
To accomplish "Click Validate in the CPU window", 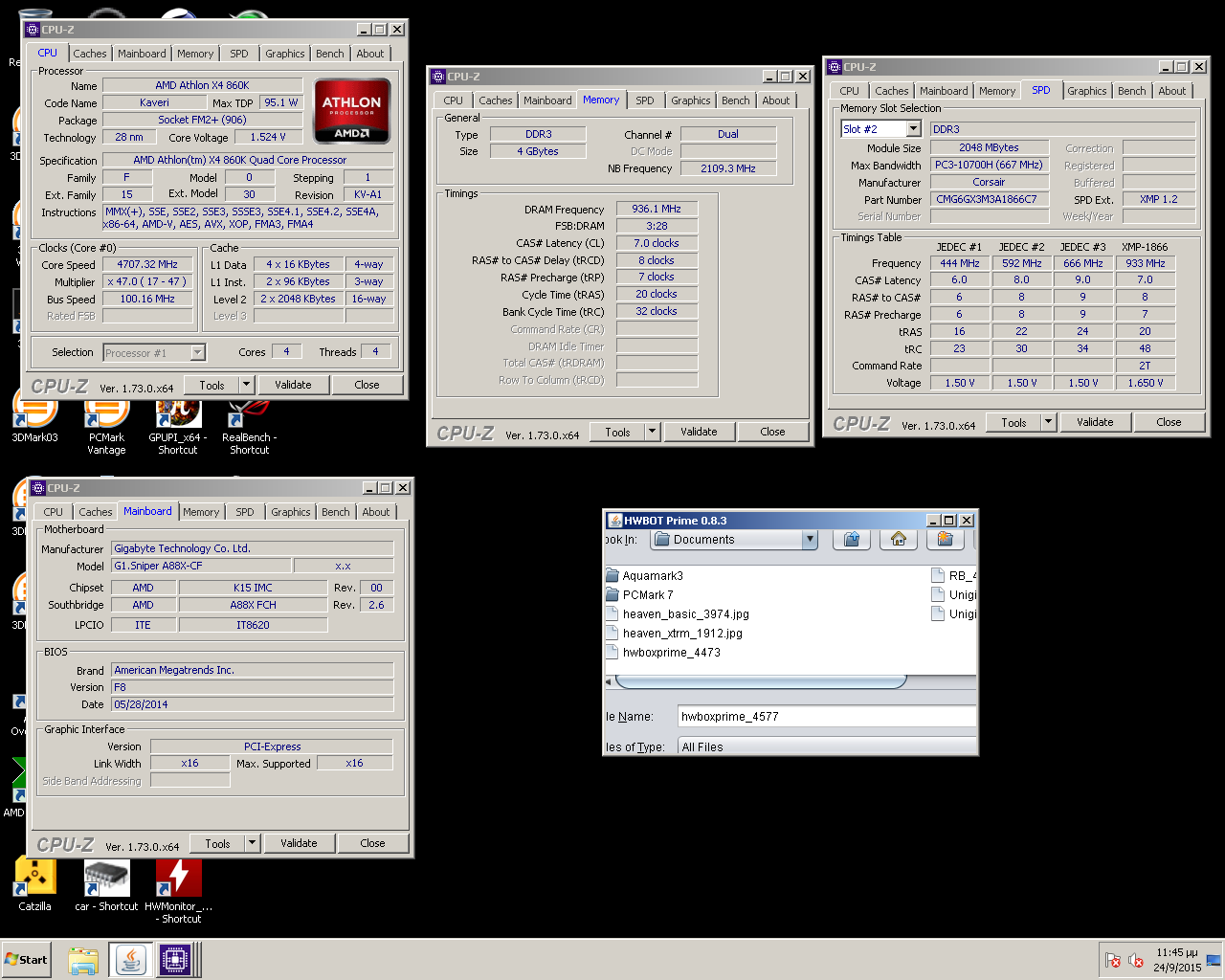I will (293, 385).
